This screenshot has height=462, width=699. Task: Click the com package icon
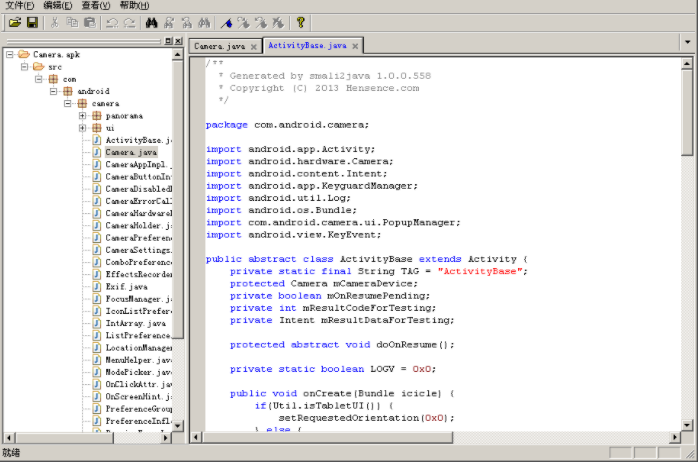[53, 79]
